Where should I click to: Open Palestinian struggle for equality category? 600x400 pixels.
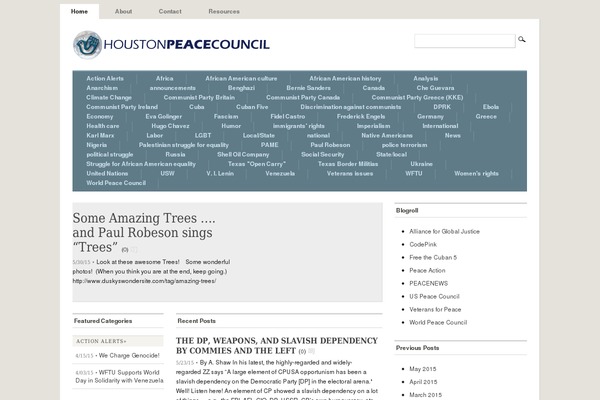[184, 145]
